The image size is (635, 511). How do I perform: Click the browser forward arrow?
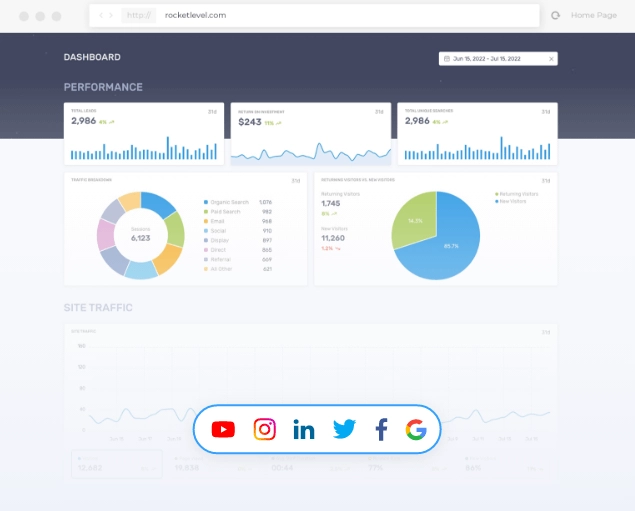click(x=111, y=16)
